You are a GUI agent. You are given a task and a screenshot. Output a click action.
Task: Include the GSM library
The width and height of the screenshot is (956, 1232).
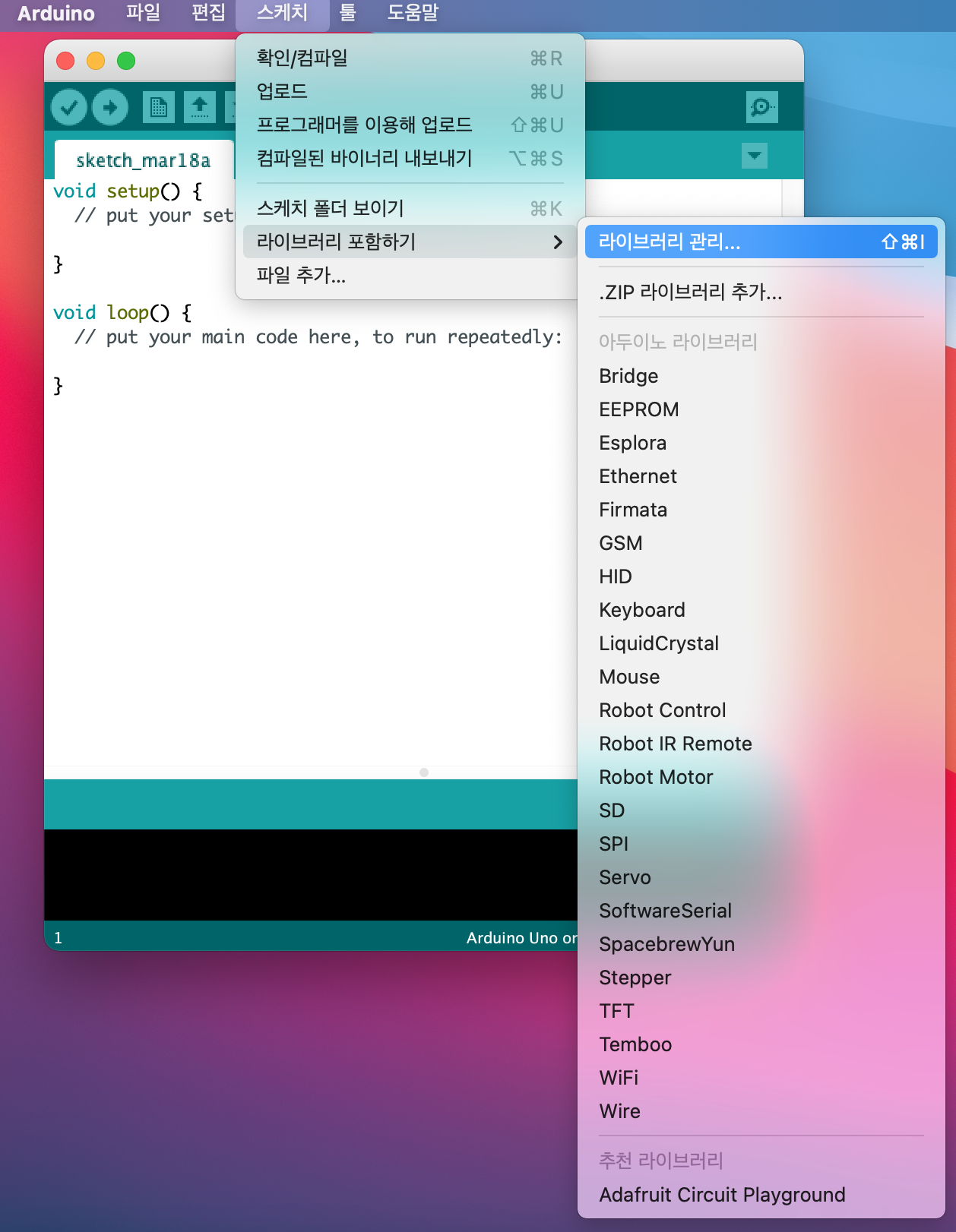[x=761, y=543]
